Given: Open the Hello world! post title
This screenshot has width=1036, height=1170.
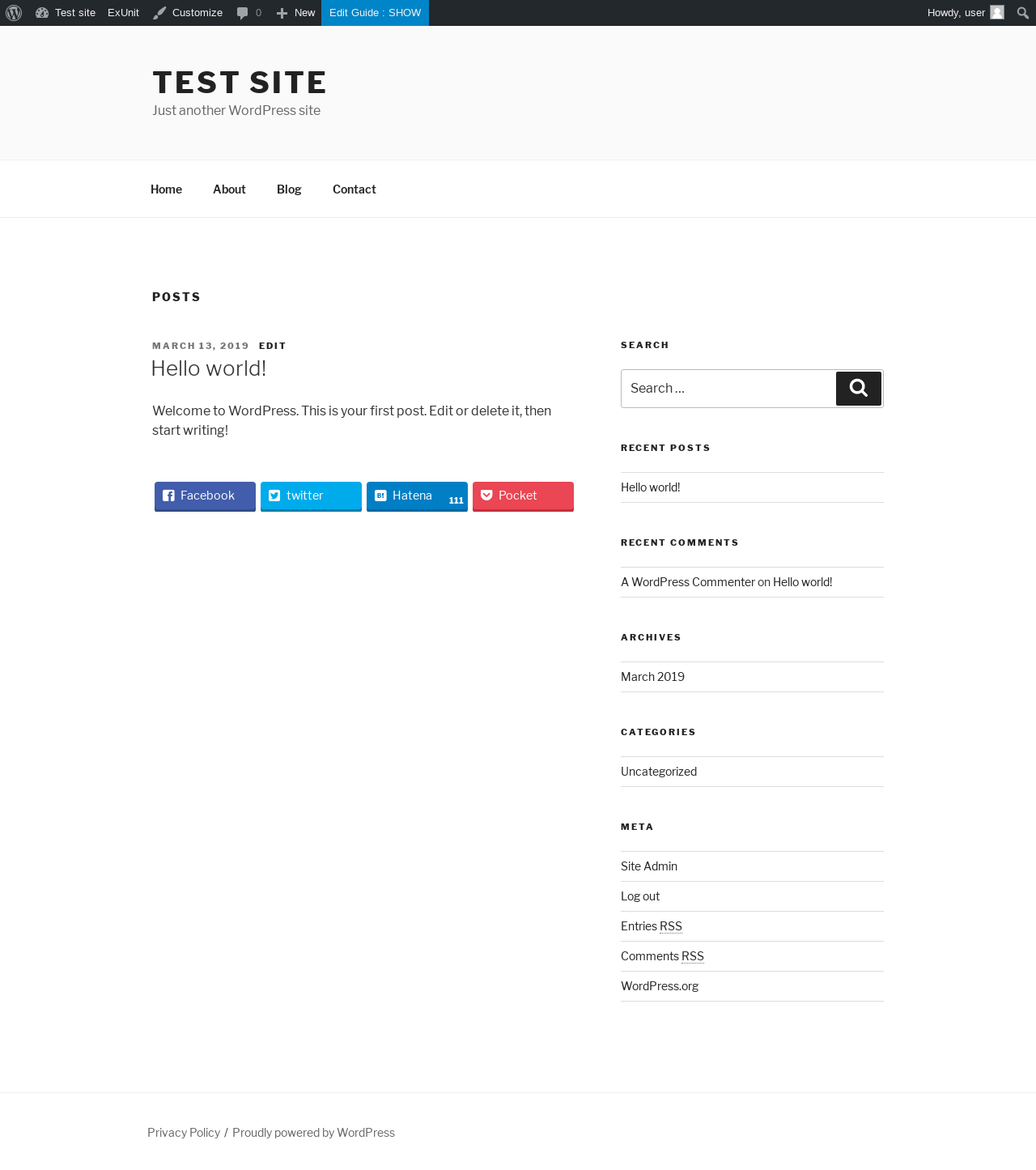Looking at the screenshot, I should [x=209, y=368].
